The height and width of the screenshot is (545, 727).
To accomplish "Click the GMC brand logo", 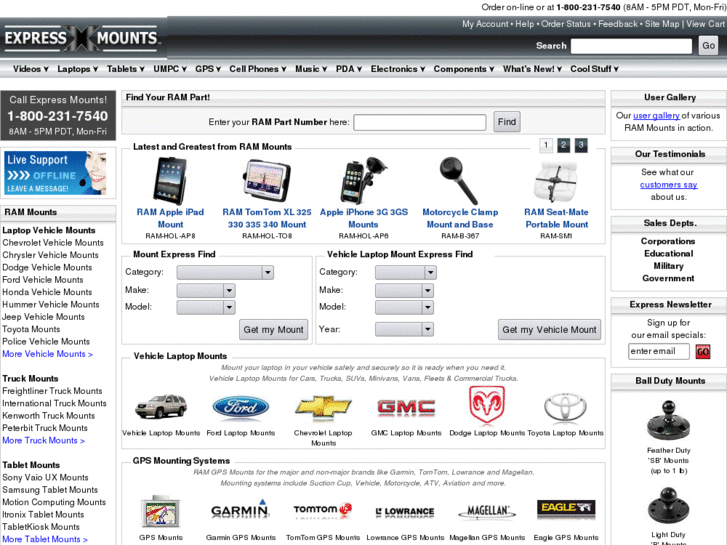I will [405, 407].
